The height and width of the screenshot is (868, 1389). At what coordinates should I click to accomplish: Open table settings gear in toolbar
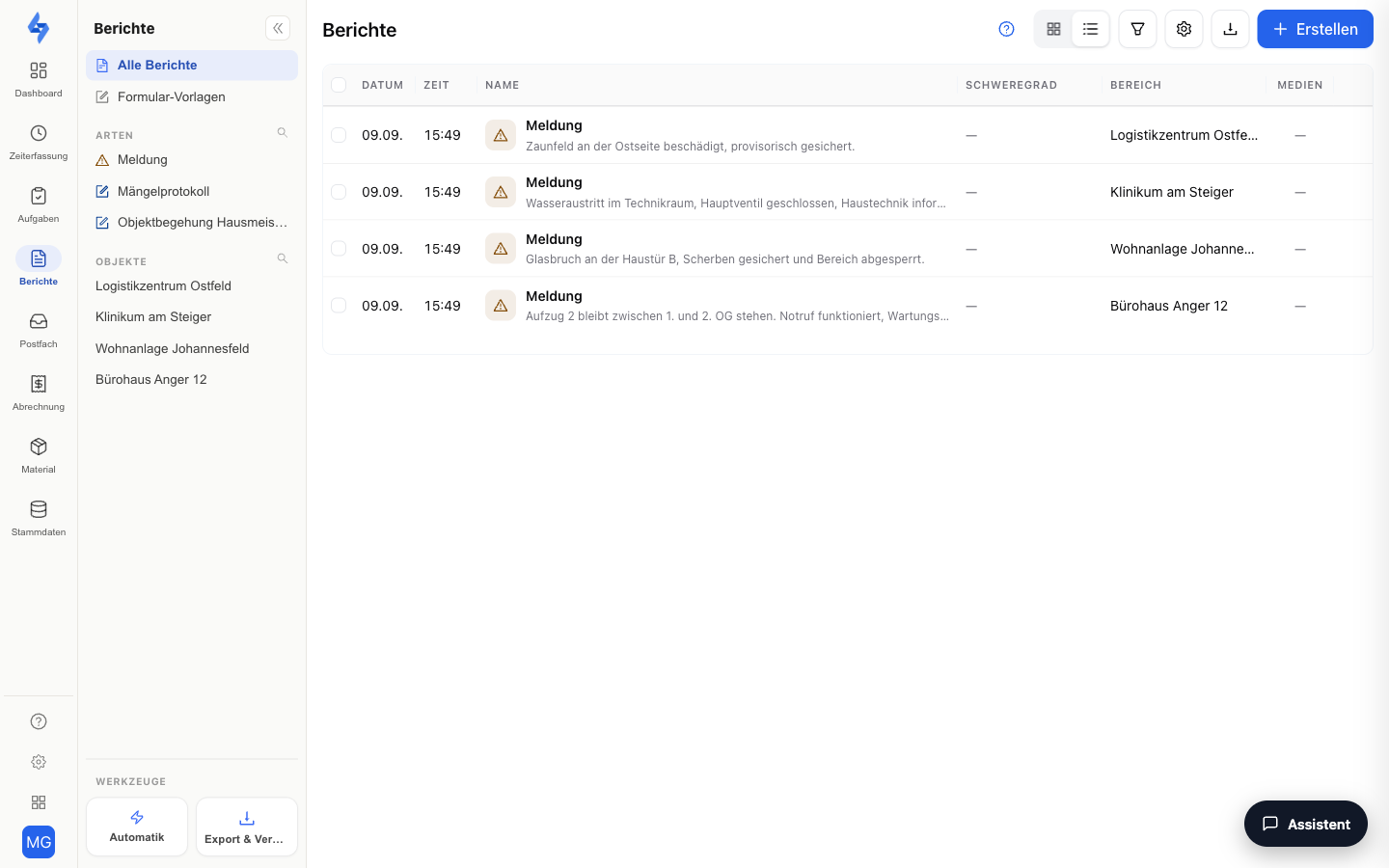1184,29
